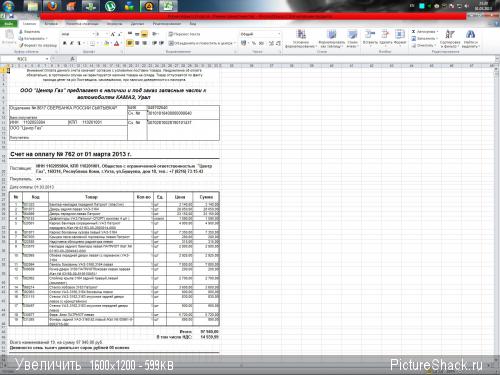Screen dimensions: 500x375
Task: Click the Fill (Заполнить) icon
Action: 414,38
